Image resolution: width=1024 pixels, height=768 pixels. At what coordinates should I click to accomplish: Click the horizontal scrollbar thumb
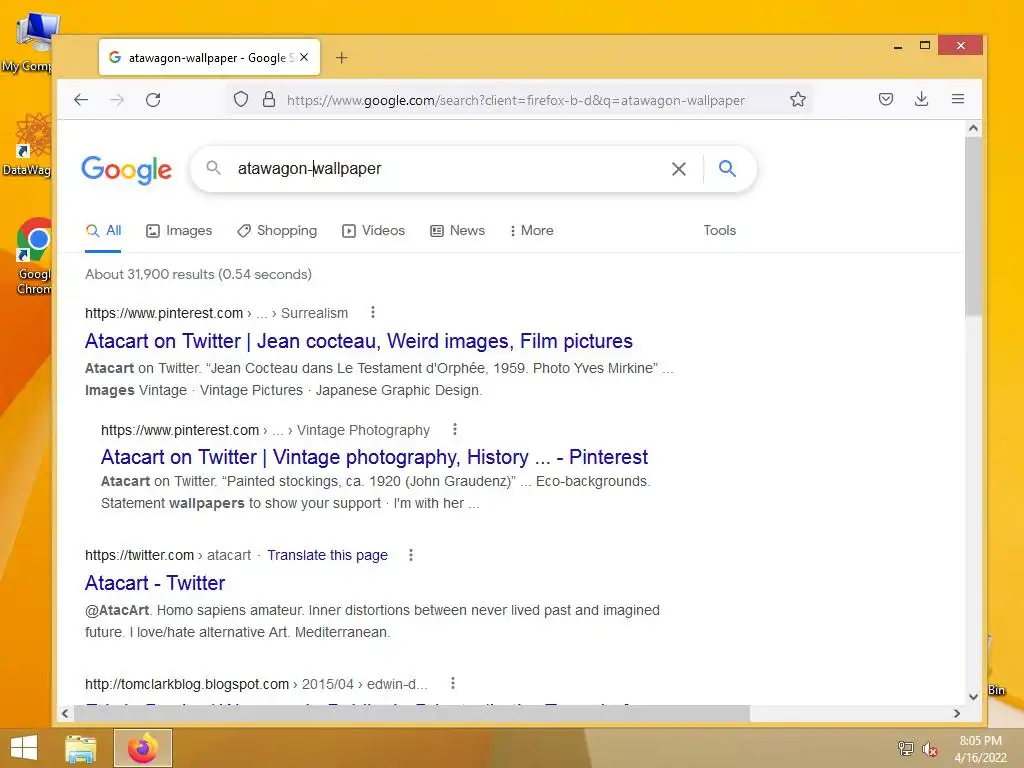411,713
